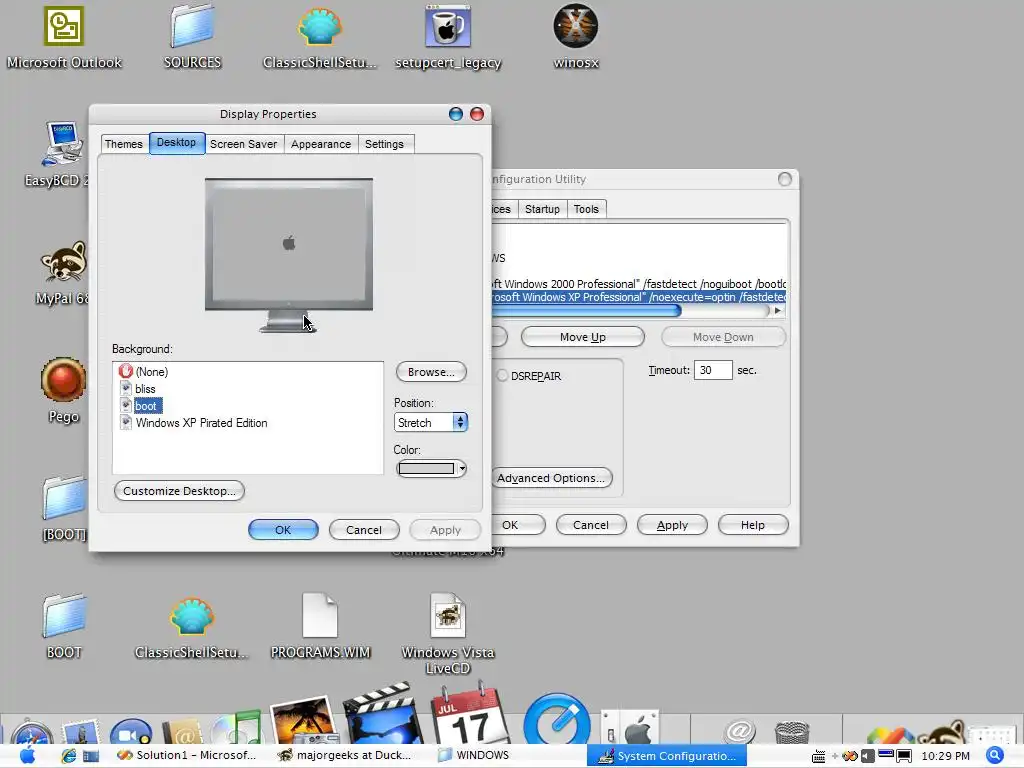Screen dimensions: 1024x768
Task: Click the 10:29 PM clock
Action: [945, 756]
